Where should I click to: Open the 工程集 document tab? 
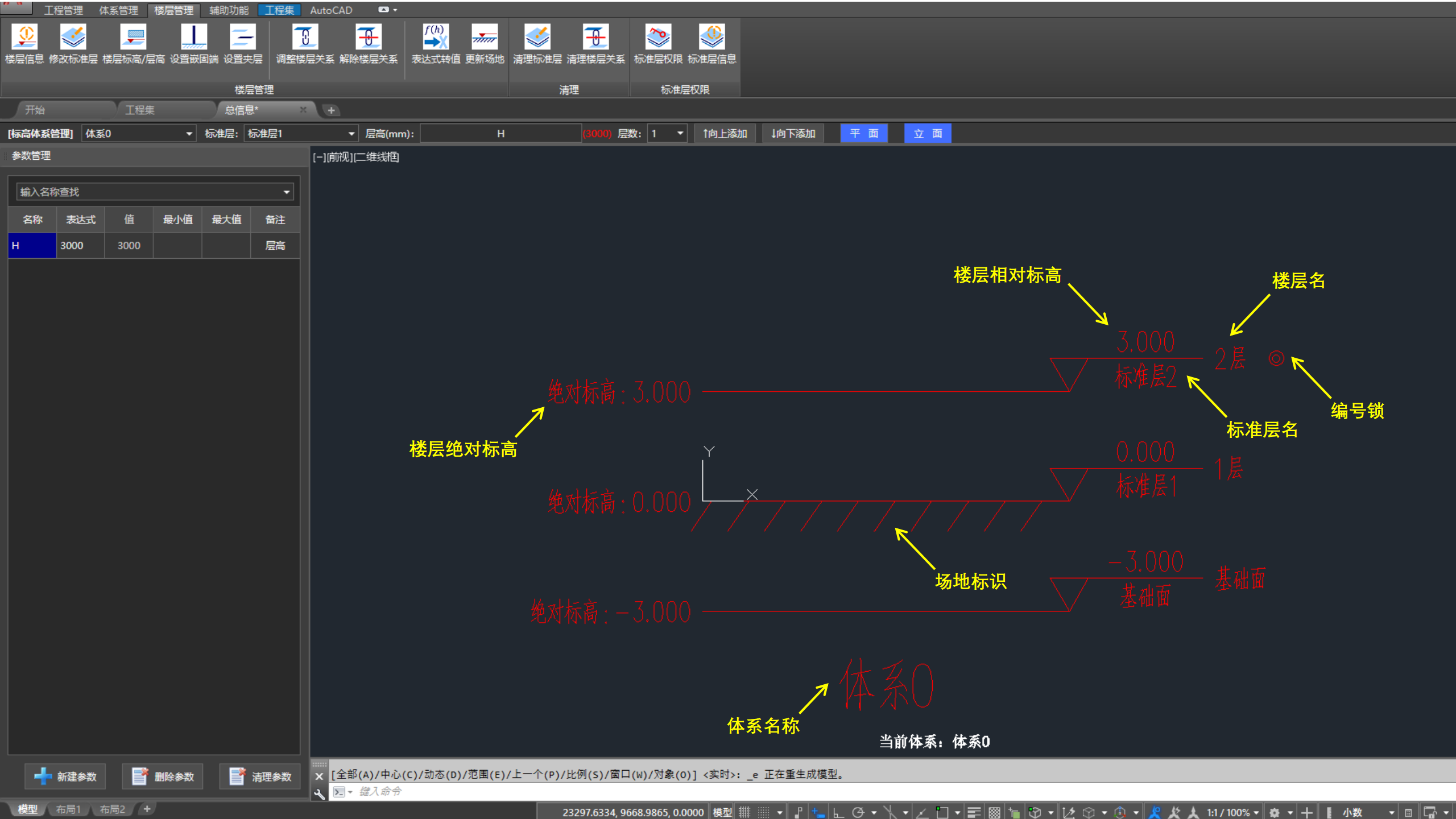(140, 110)
